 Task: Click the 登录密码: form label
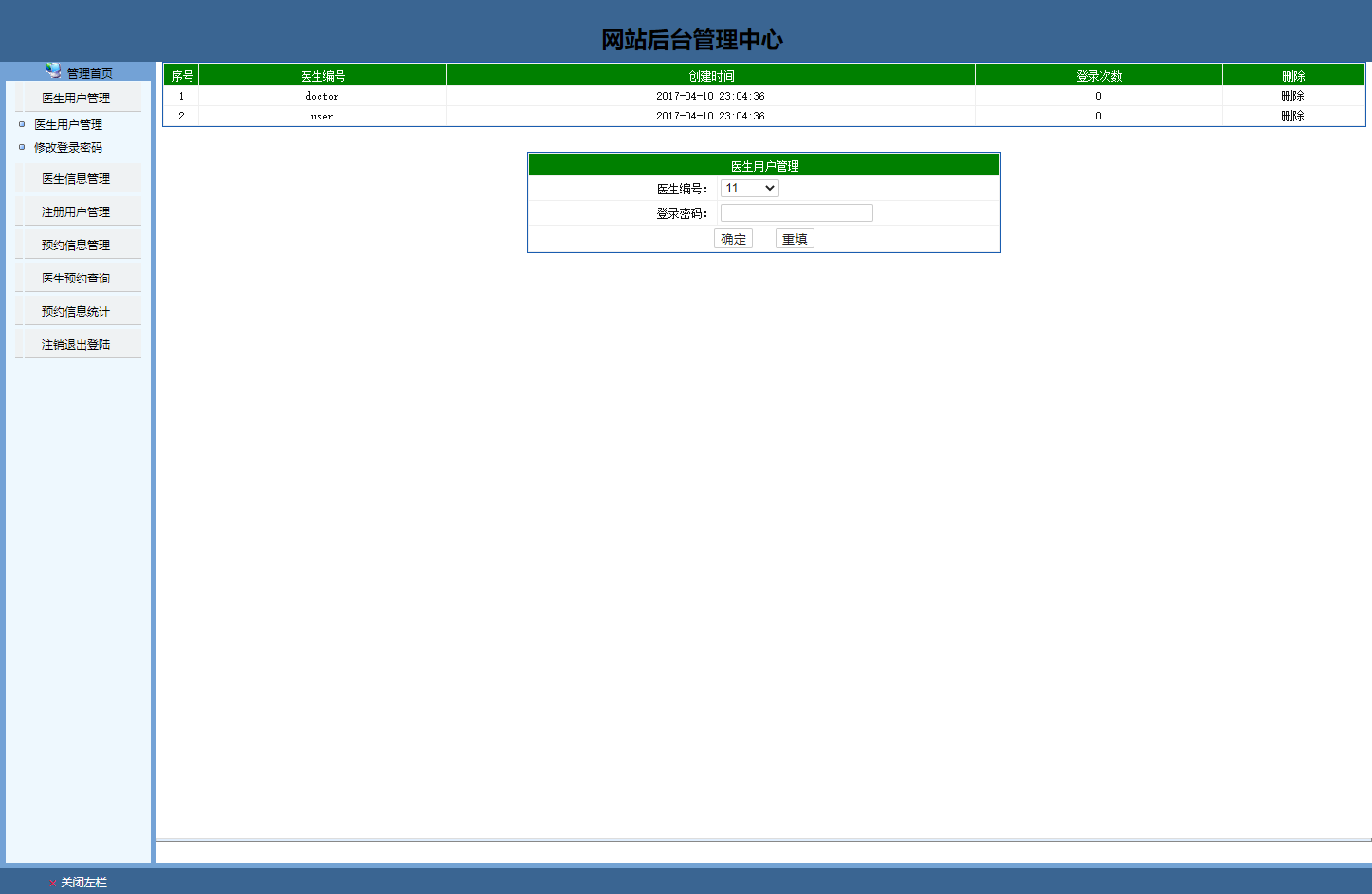coord(683,213)
